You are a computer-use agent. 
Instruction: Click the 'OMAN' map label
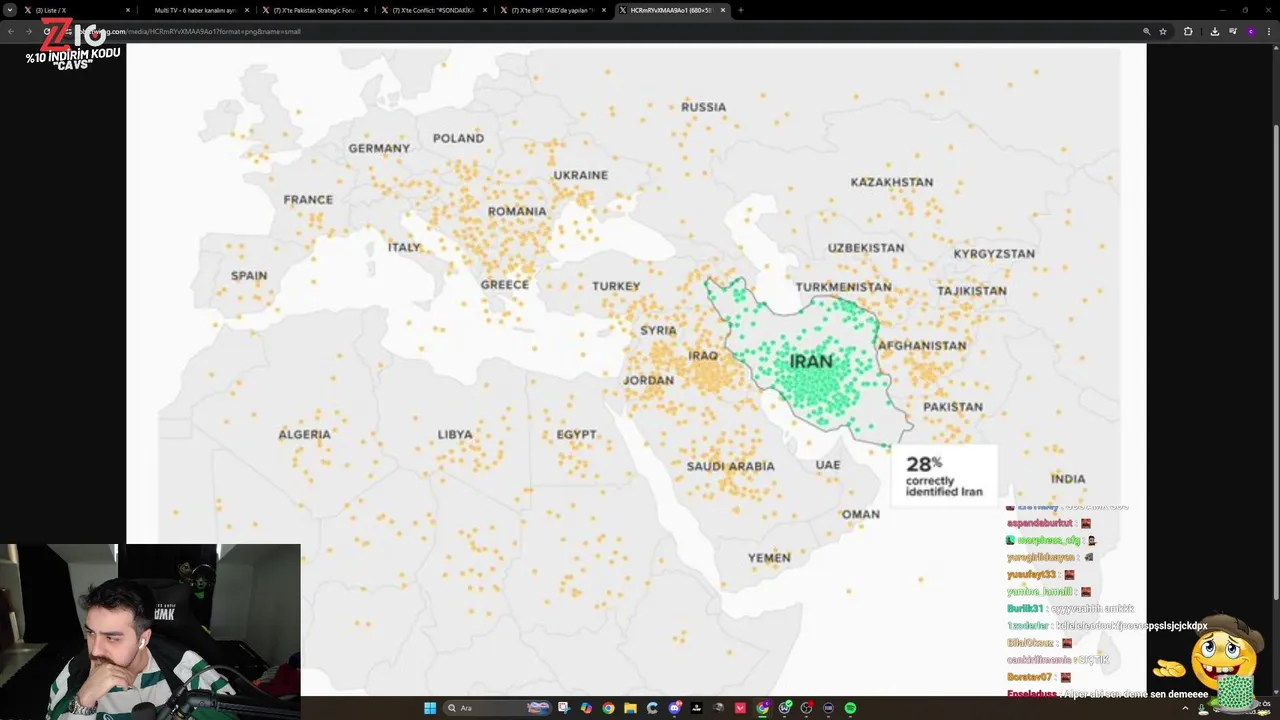[860, 514]
